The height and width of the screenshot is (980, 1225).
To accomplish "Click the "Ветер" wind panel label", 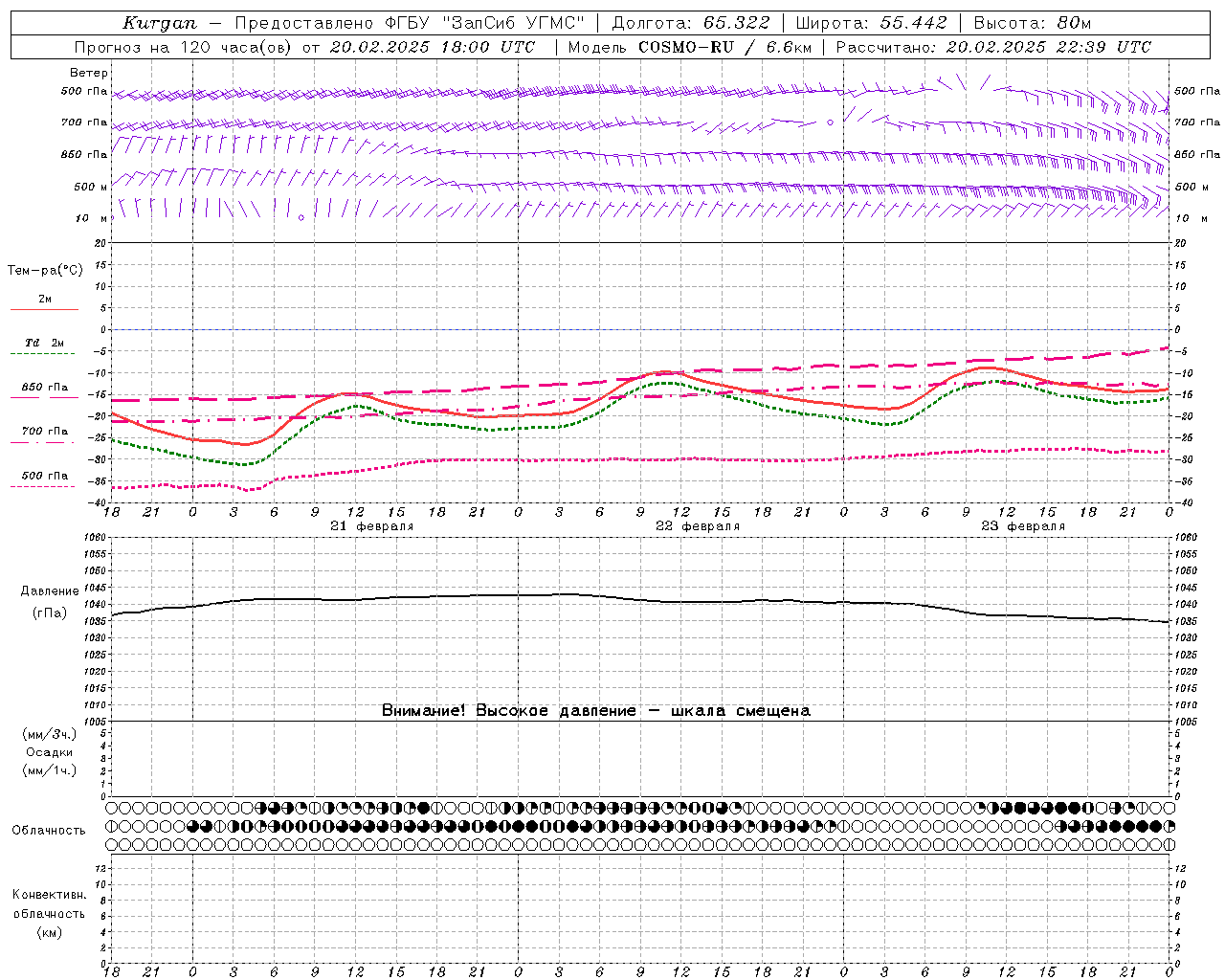I will point(89,73).
